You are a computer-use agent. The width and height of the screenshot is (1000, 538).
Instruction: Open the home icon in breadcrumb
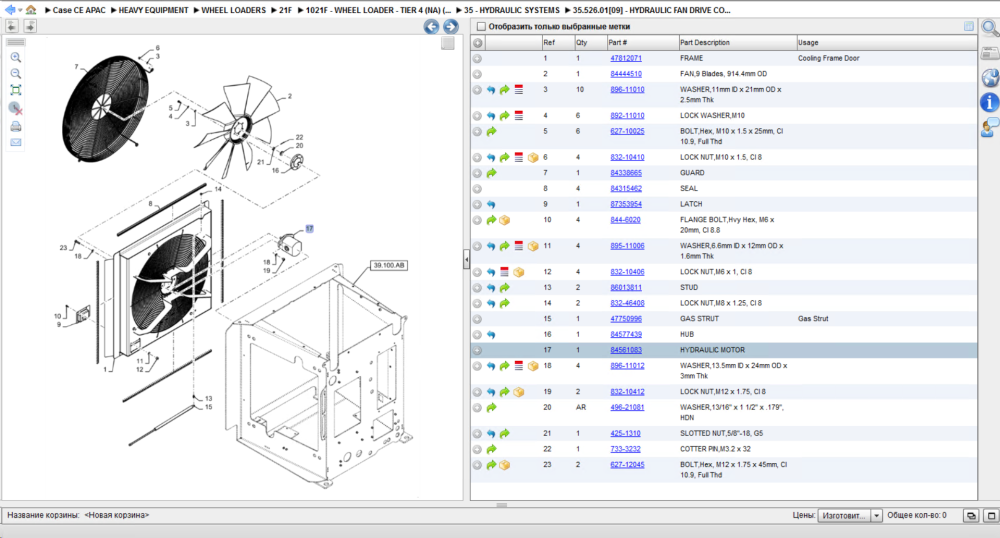coord(31,10)
